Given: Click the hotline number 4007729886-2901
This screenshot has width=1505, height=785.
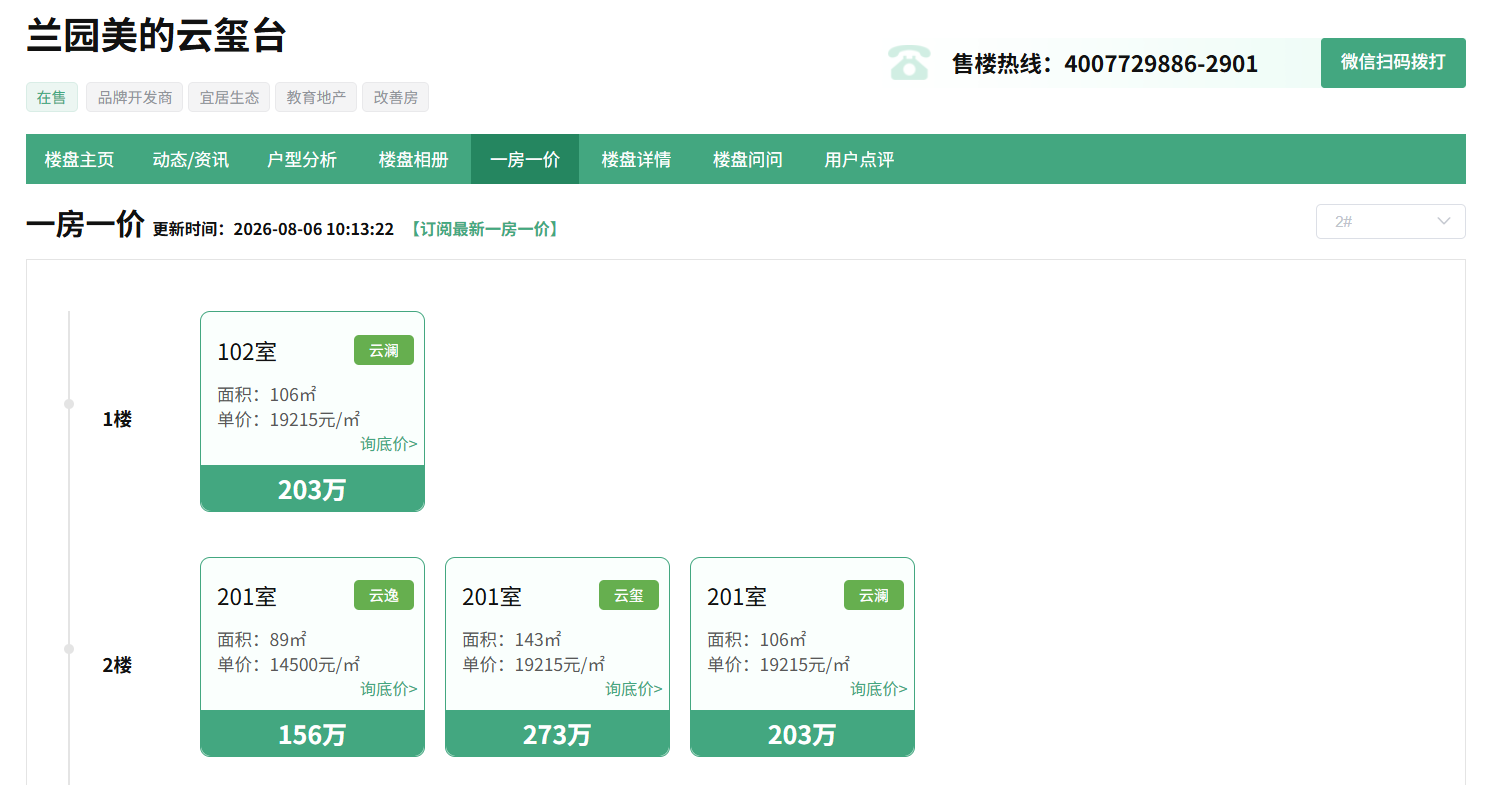Looking at the screenshot, I should [1161, 64].
